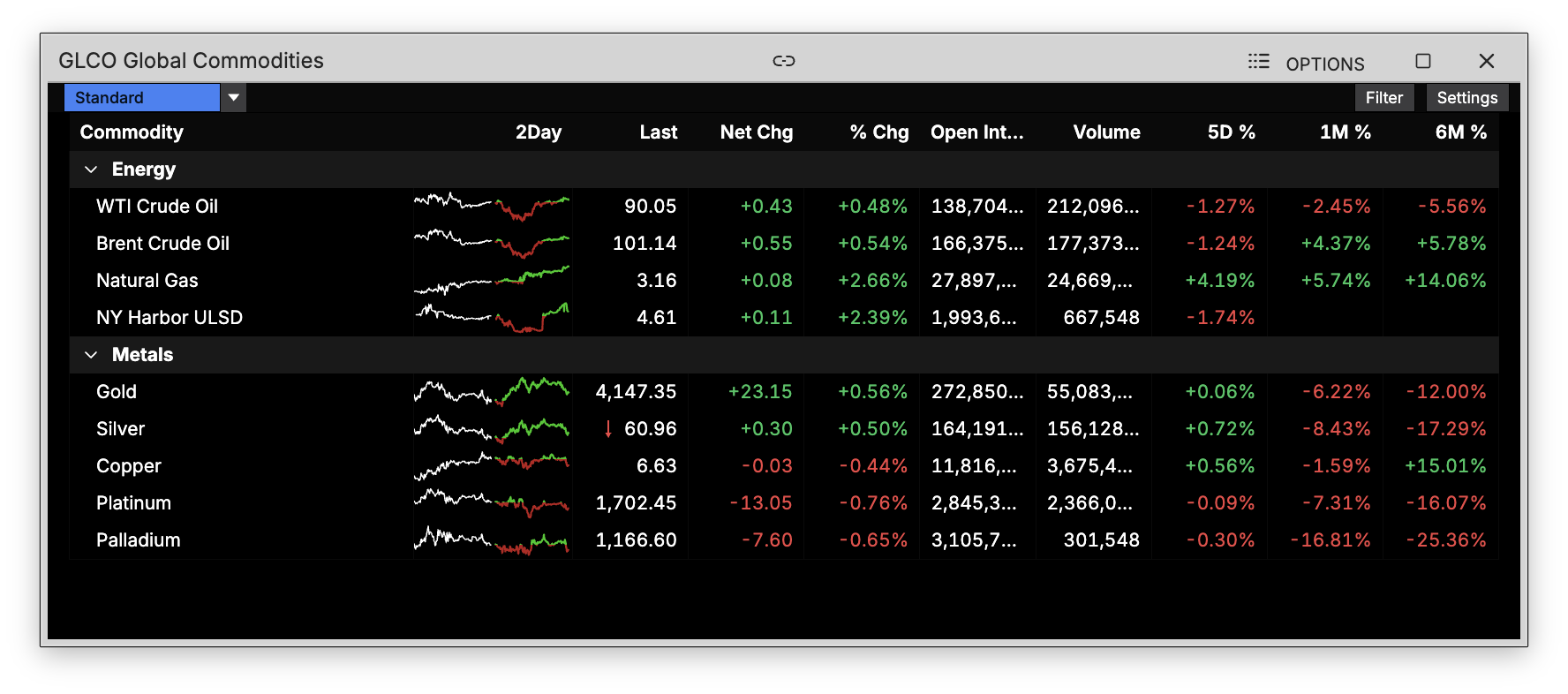Select the Palladium row name

coord(138,540)
